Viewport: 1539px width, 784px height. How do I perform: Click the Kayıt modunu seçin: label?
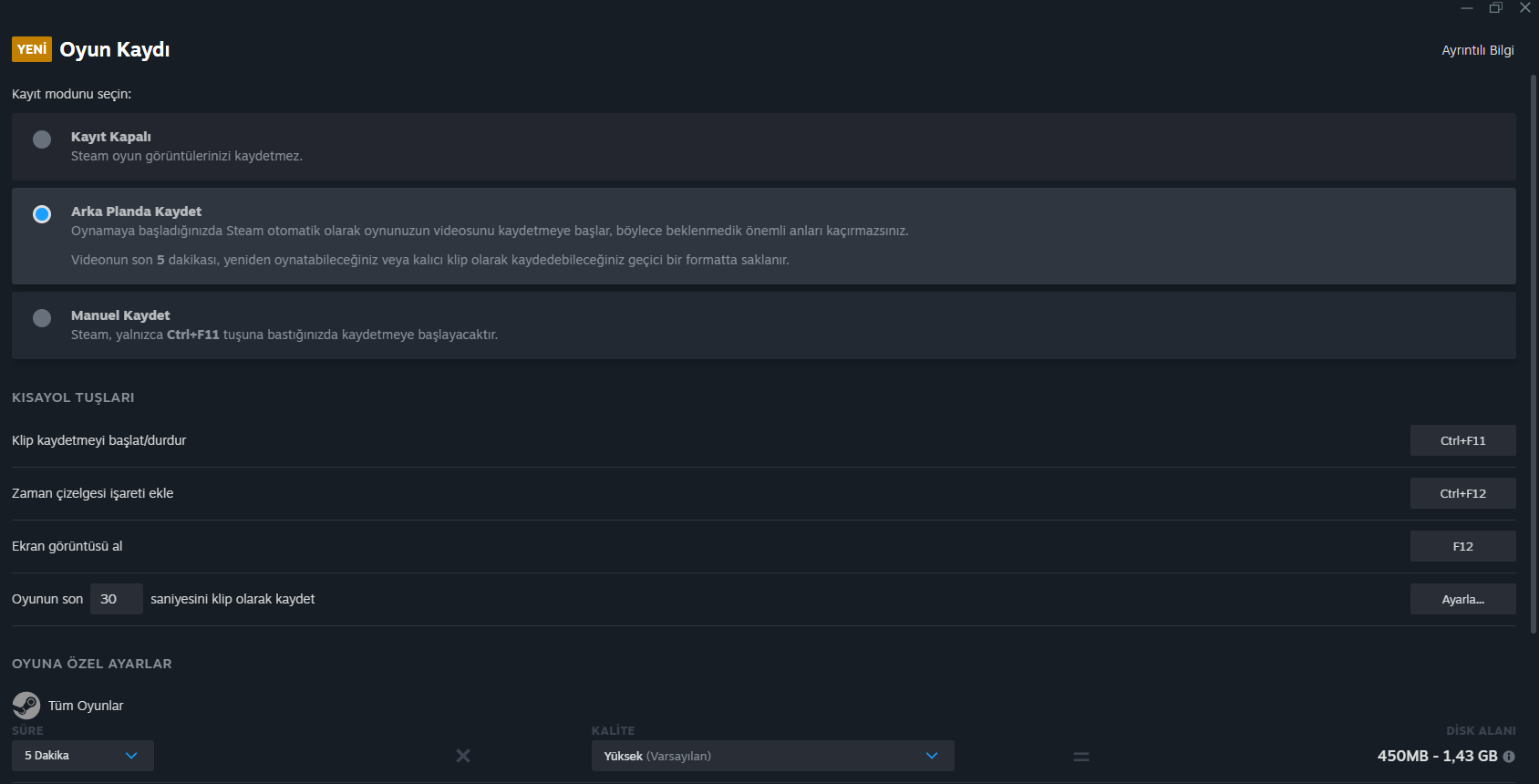tap(72, 94)
